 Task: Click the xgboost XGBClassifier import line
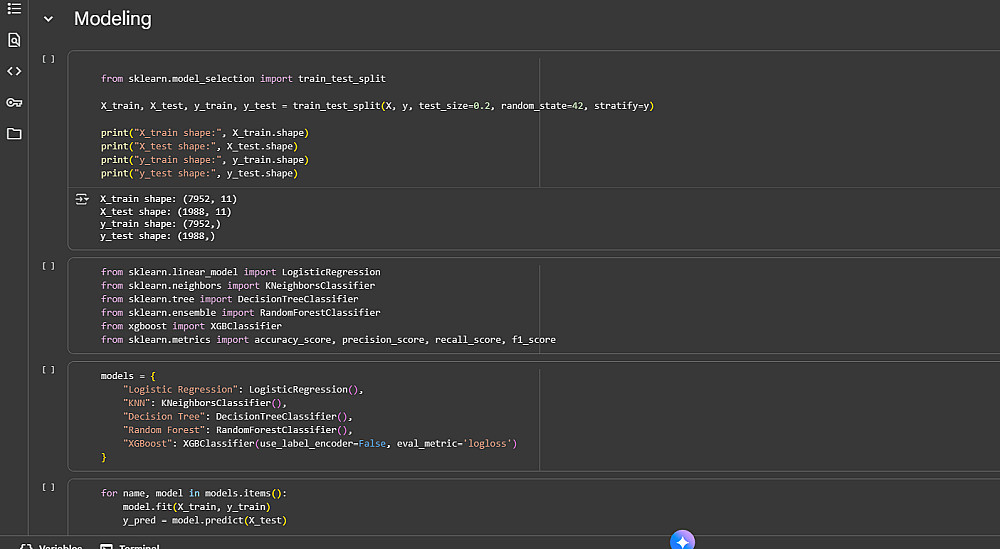pyautogui.click(x=191, y=326)
